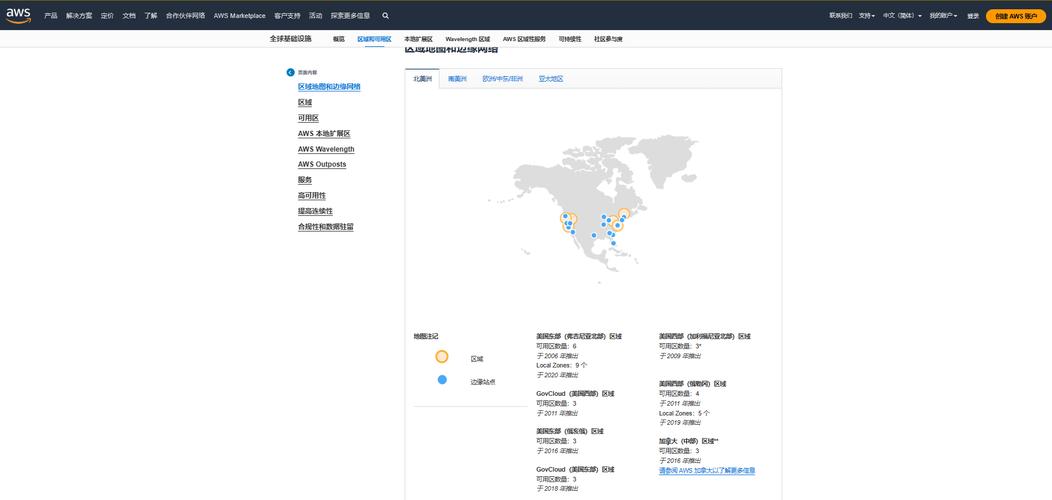Viewport: 1052px width, 500px height.
Task: Click the orange 区域 legend circle
Action: click(x=441, y=357)
